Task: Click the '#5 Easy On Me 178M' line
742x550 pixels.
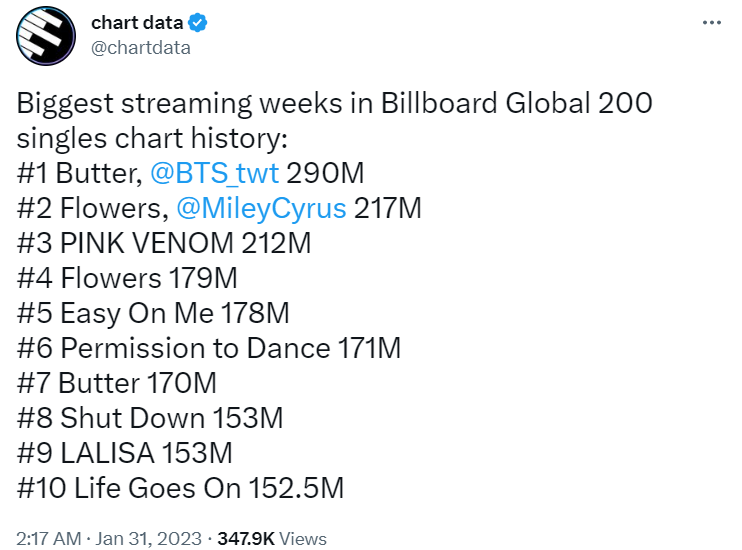Action: point(153,313)
